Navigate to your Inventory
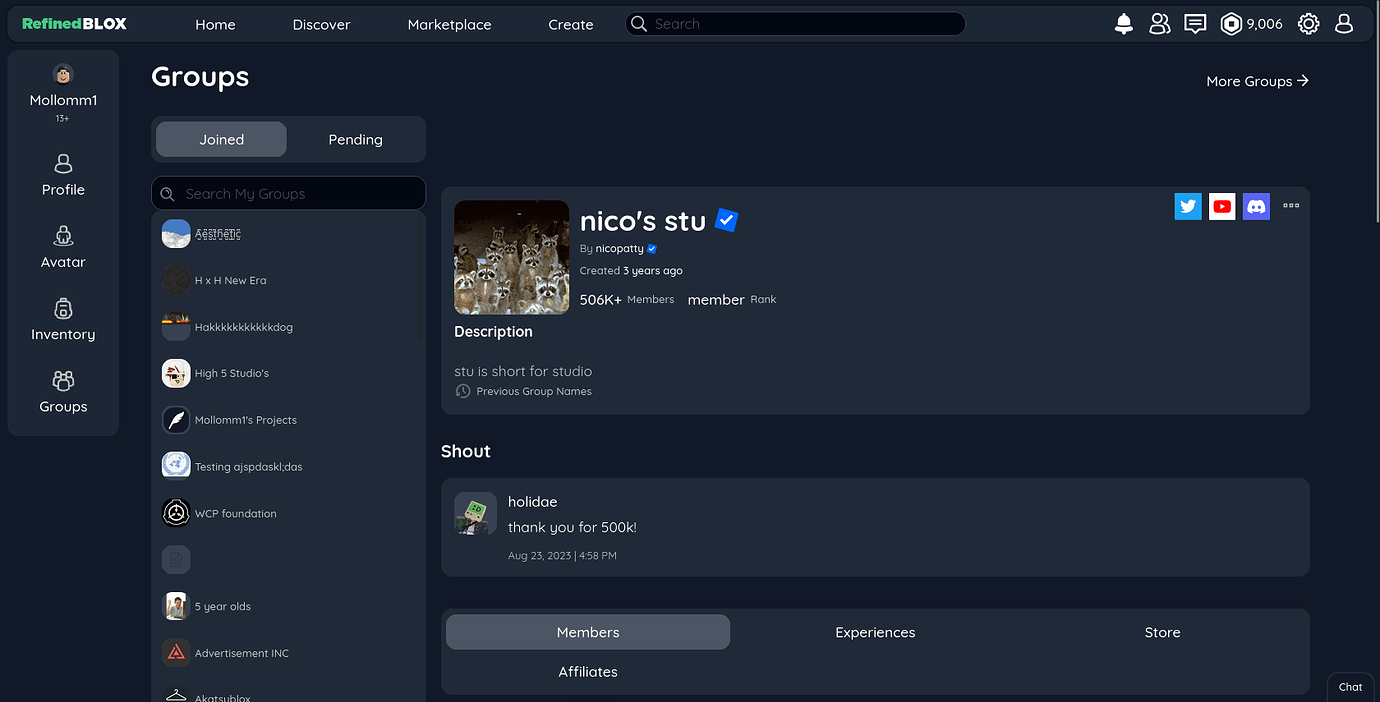 coord(62,320)
